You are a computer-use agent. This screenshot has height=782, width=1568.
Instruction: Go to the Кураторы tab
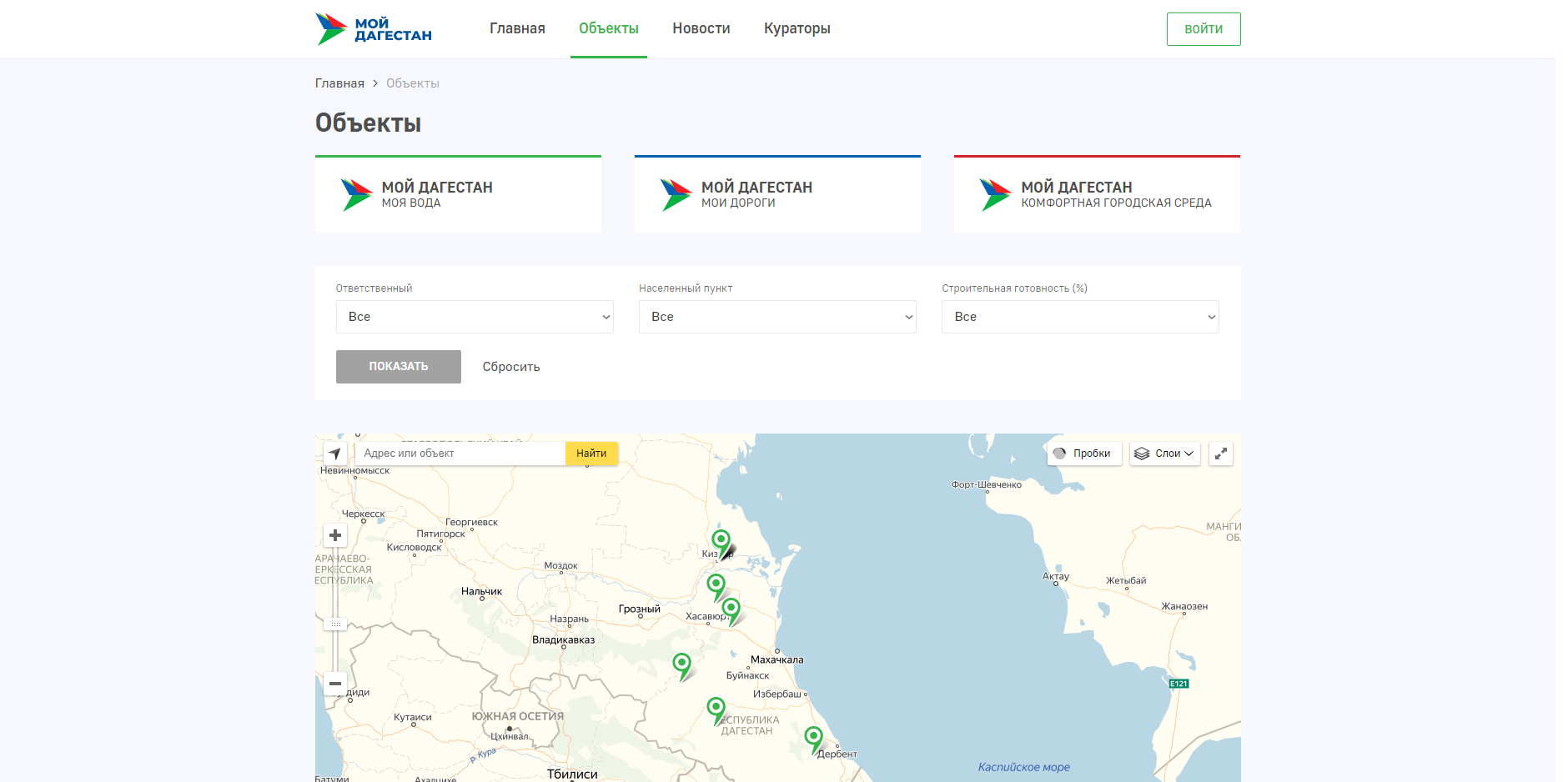click(x=797, y=28)
